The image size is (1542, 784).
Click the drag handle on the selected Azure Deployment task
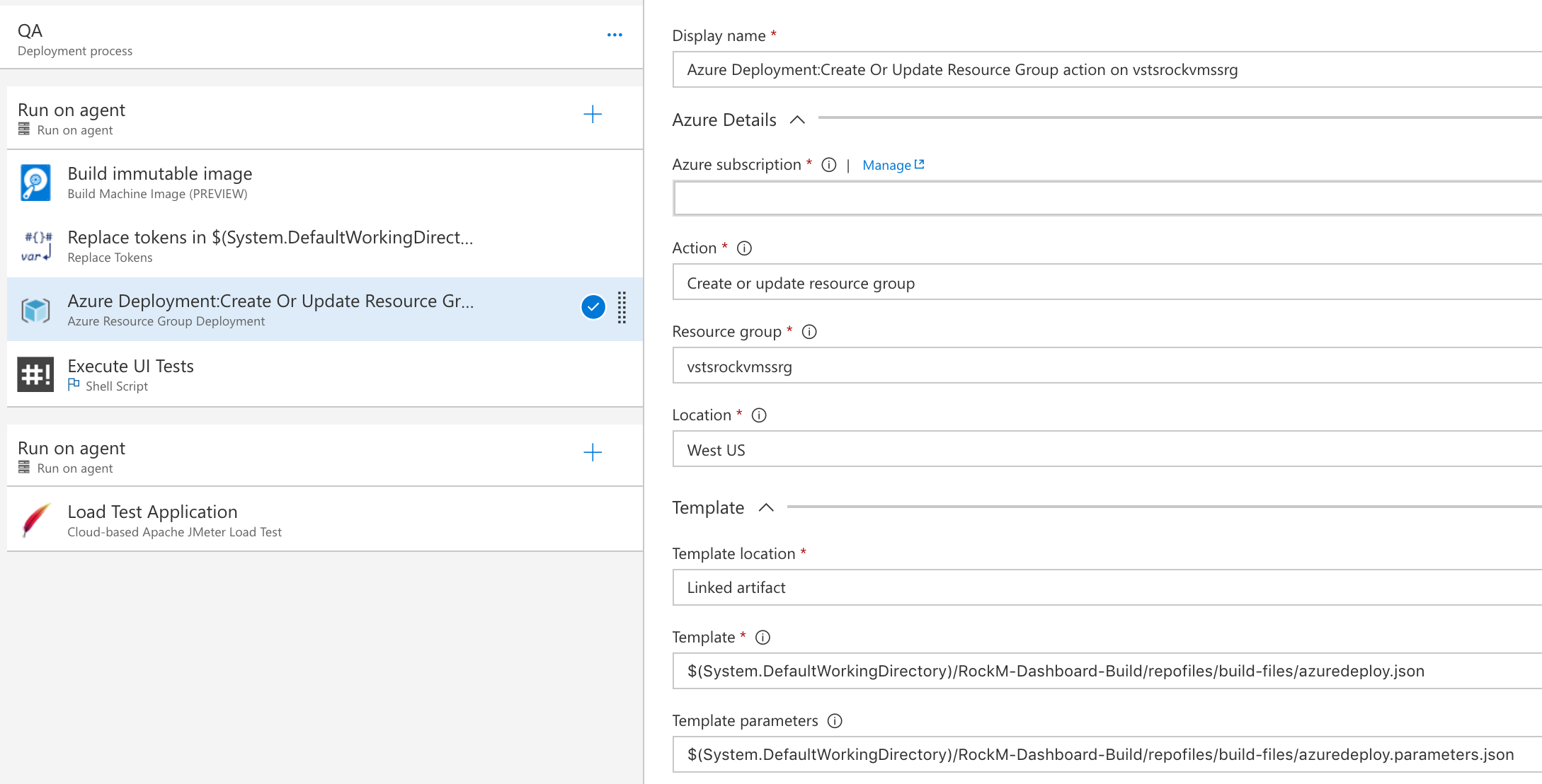[x=622, y=308]
